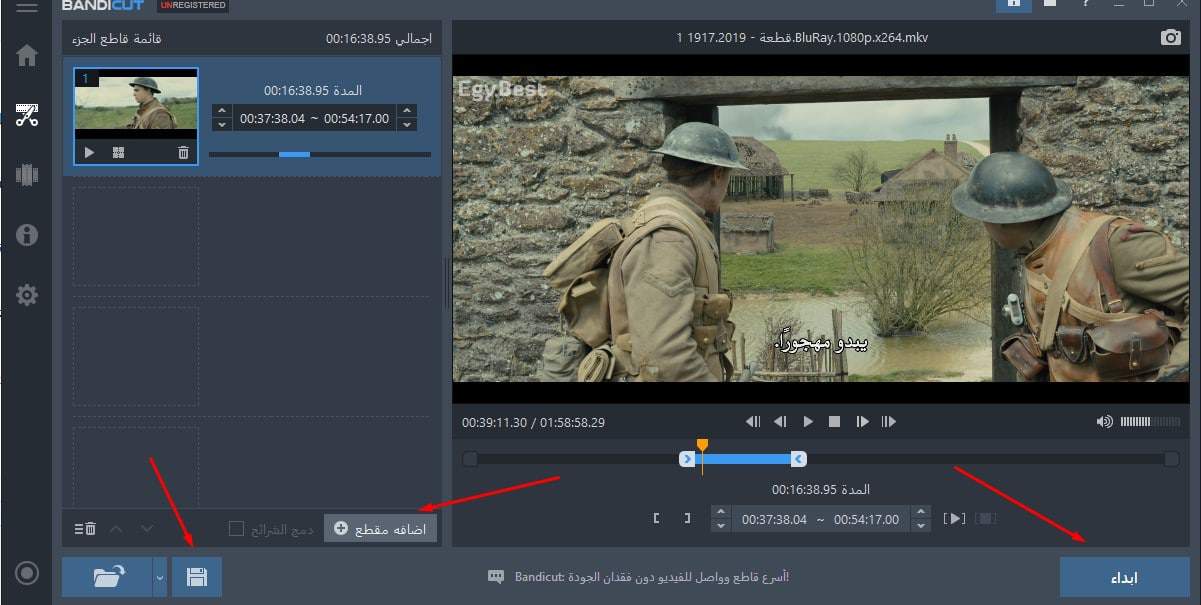Step segment start time down in the list
This screenshot has height=605, width=1201.
tap(222, 125)
